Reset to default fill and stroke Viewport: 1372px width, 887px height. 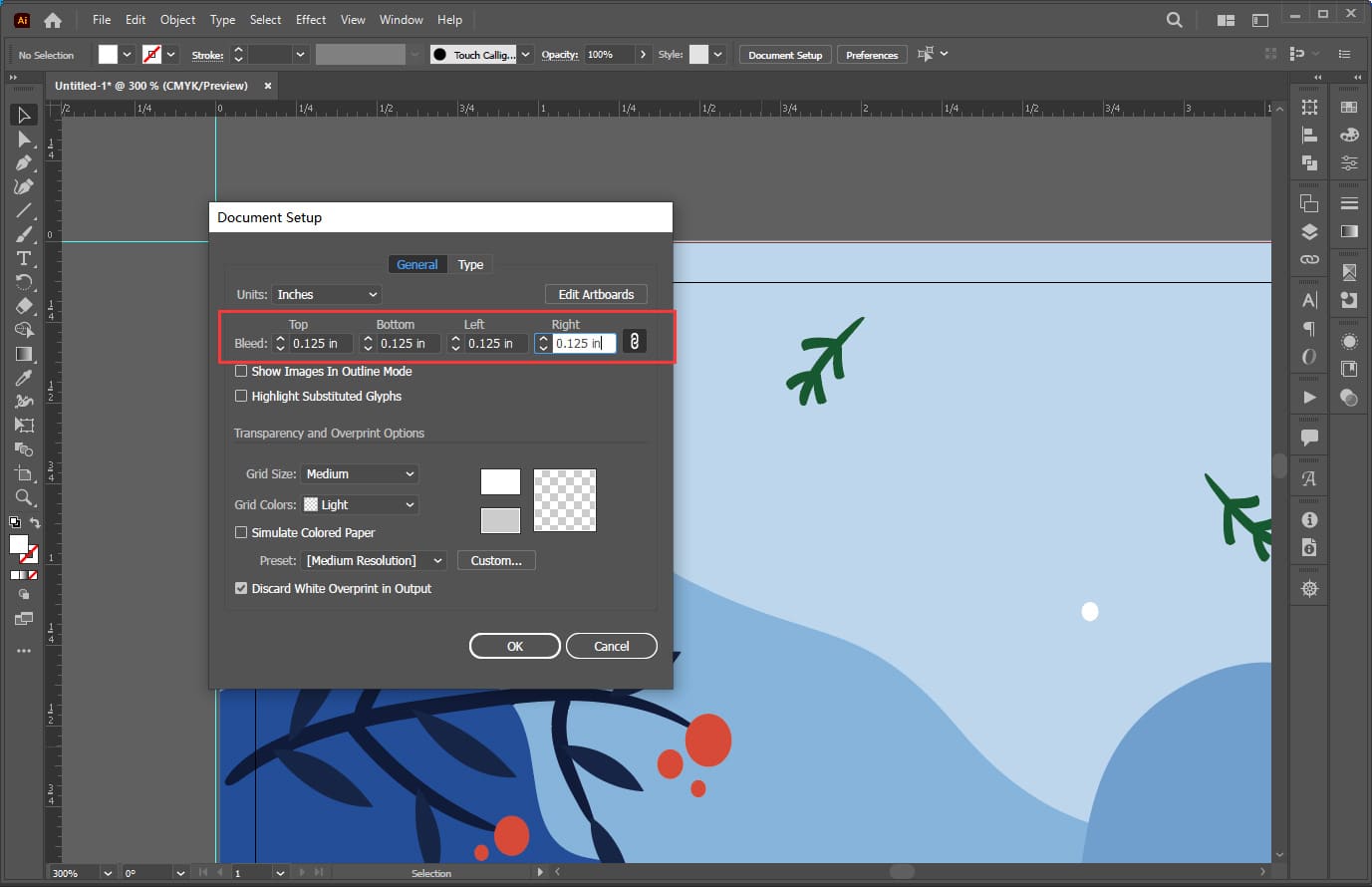coord(15,522)
